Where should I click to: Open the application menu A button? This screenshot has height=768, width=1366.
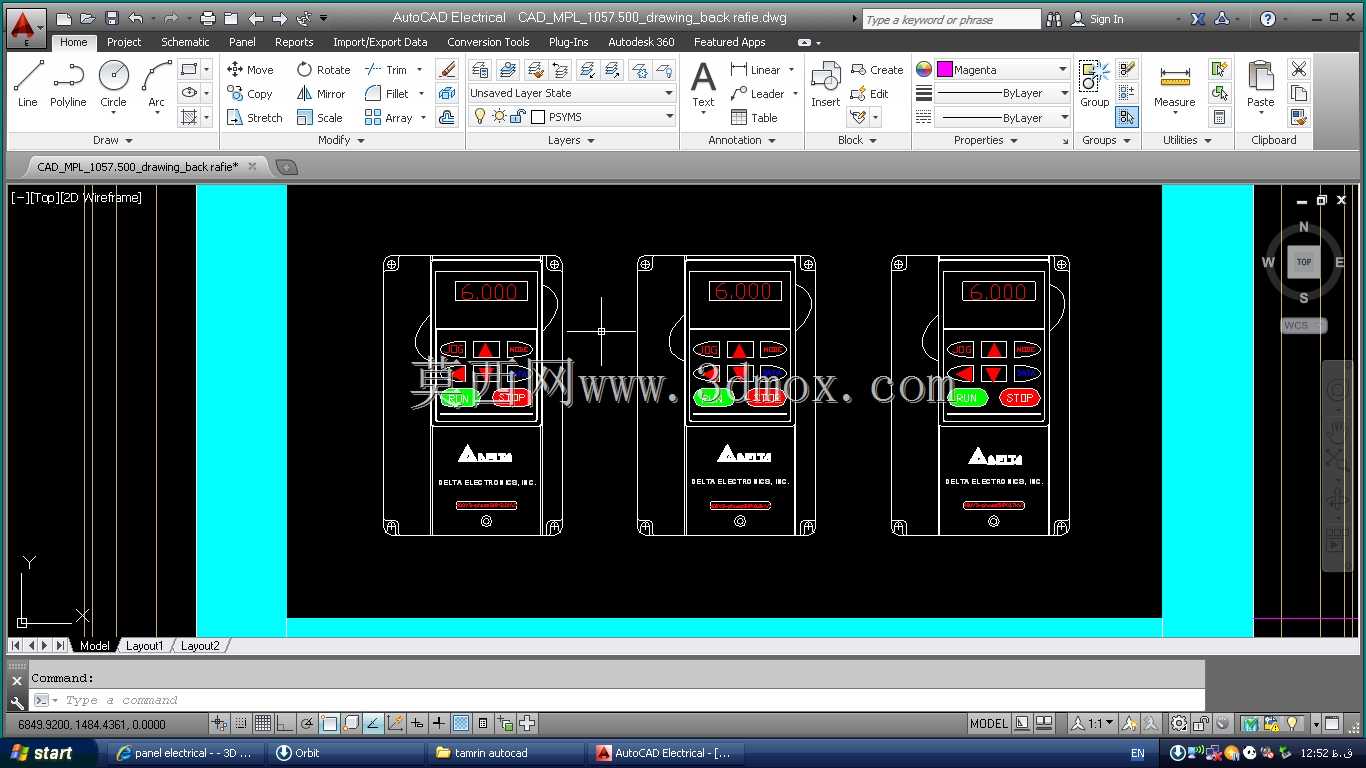pyautogui.click(x=27, y=28)
